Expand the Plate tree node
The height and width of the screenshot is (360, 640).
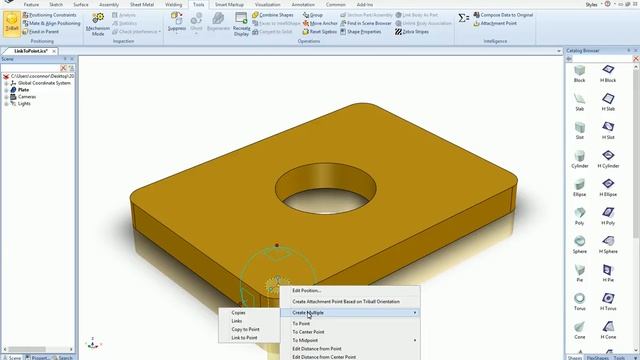point(6,90)
